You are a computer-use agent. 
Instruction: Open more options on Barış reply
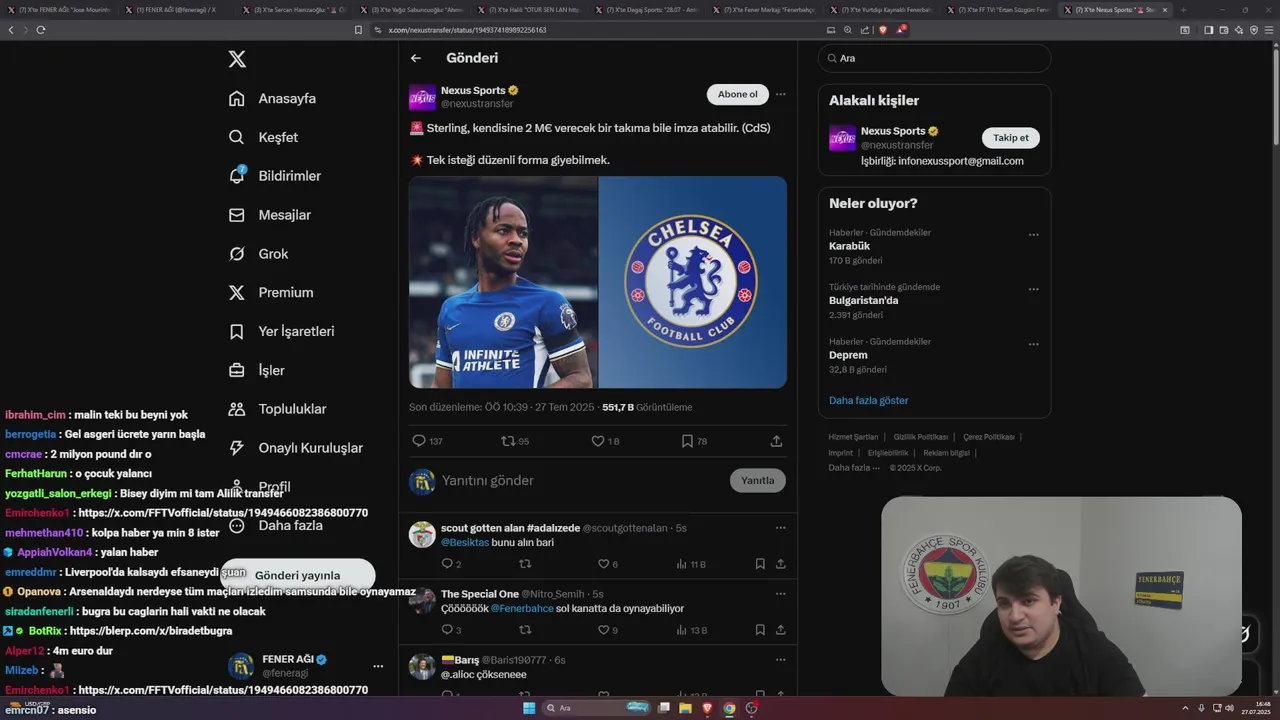coord(781,660)
